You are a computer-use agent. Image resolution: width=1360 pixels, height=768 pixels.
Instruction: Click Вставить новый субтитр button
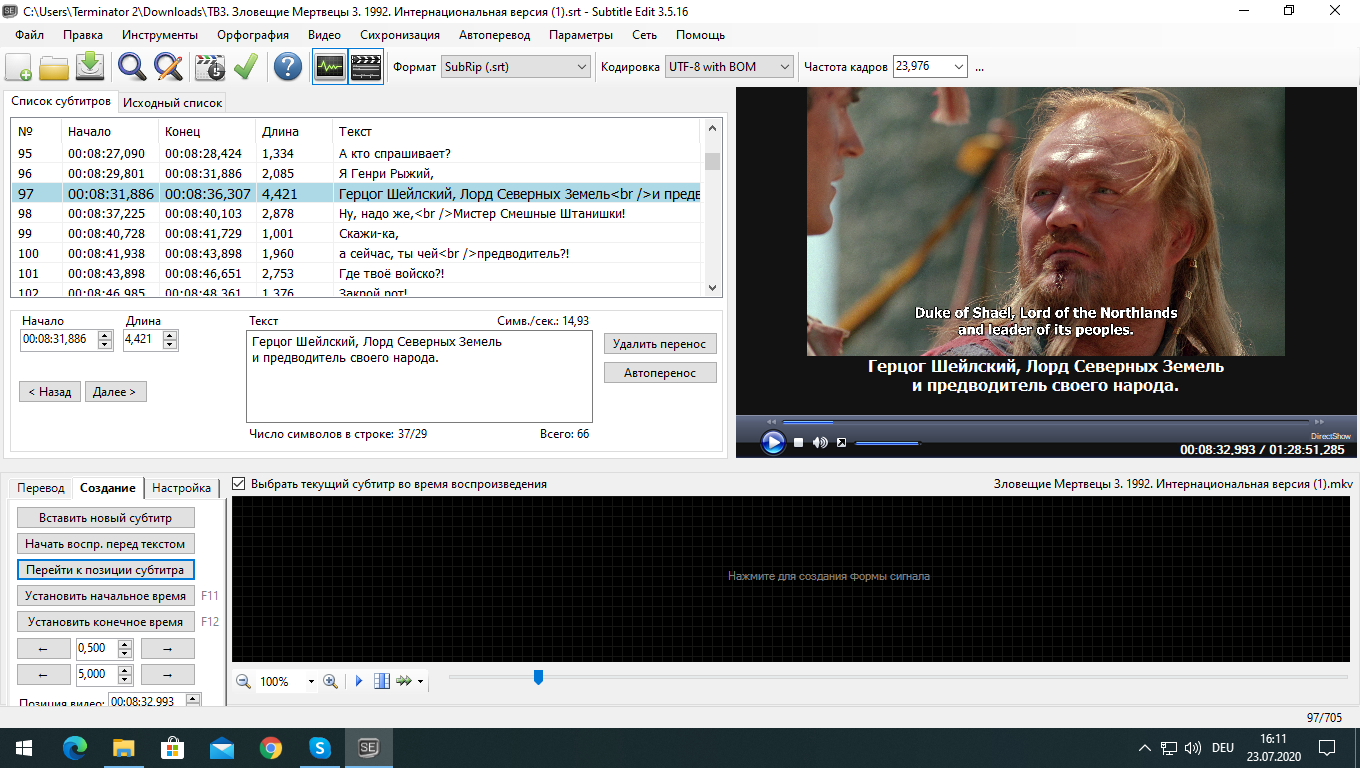click(106, 518)
